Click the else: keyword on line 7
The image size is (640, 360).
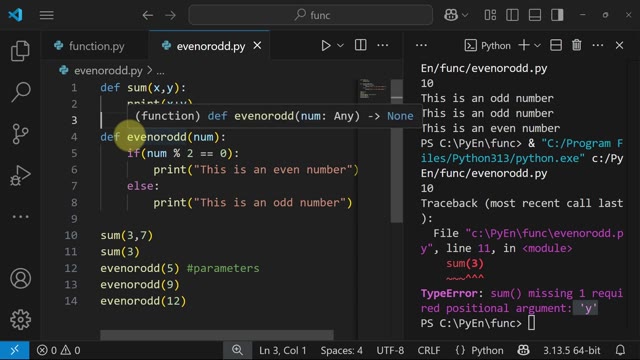[143, 186]
